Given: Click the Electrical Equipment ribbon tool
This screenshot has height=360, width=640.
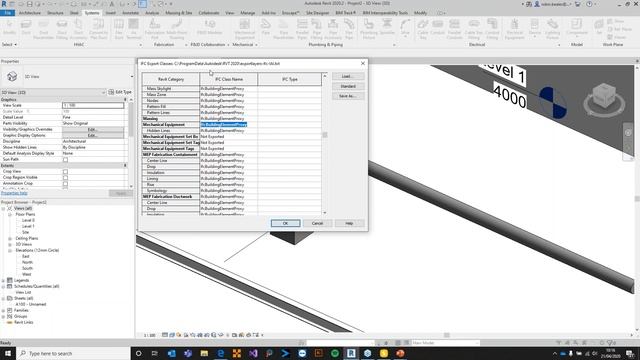Looking at the screenshot, I should (514, 29).
